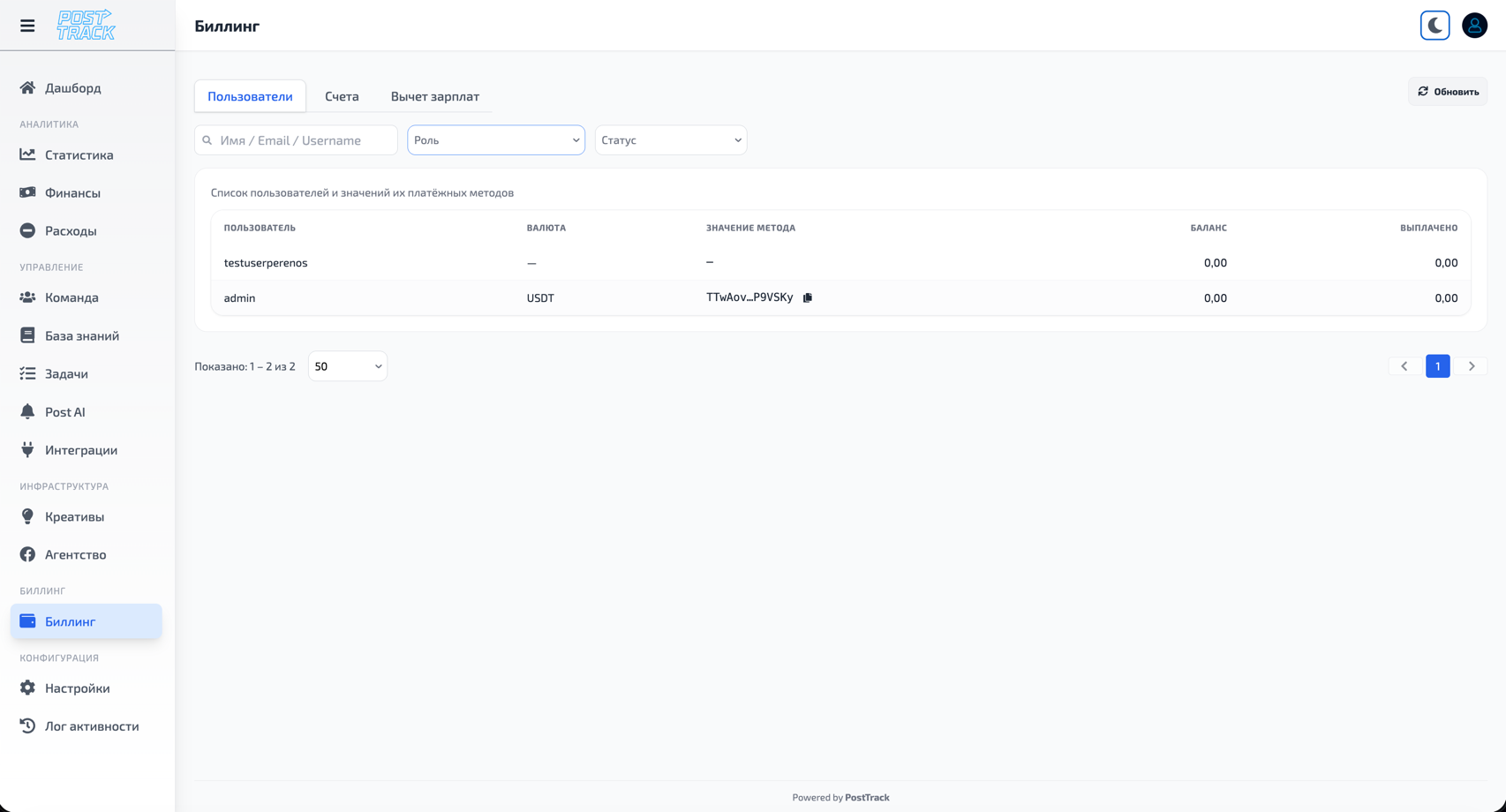Open Статистика from the sidebar
Viewport: 1506px width, 812px height.
coord(79,155)
